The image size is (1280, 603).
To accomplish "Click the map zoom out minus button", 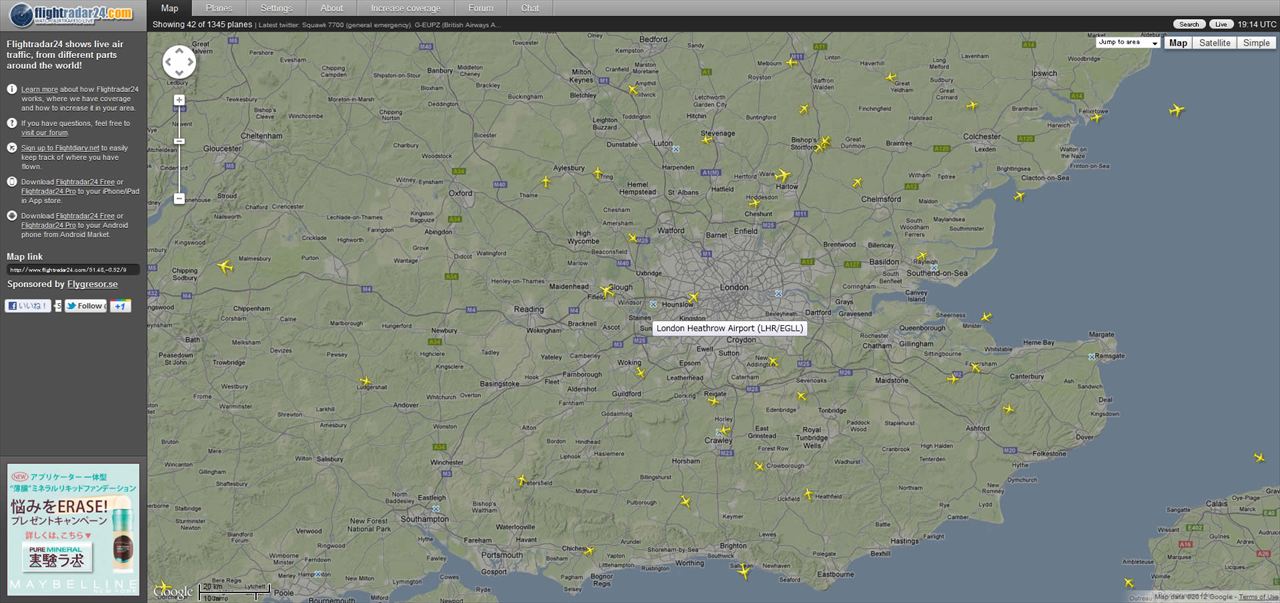I will pyautogui.click(x=179, y=198).
